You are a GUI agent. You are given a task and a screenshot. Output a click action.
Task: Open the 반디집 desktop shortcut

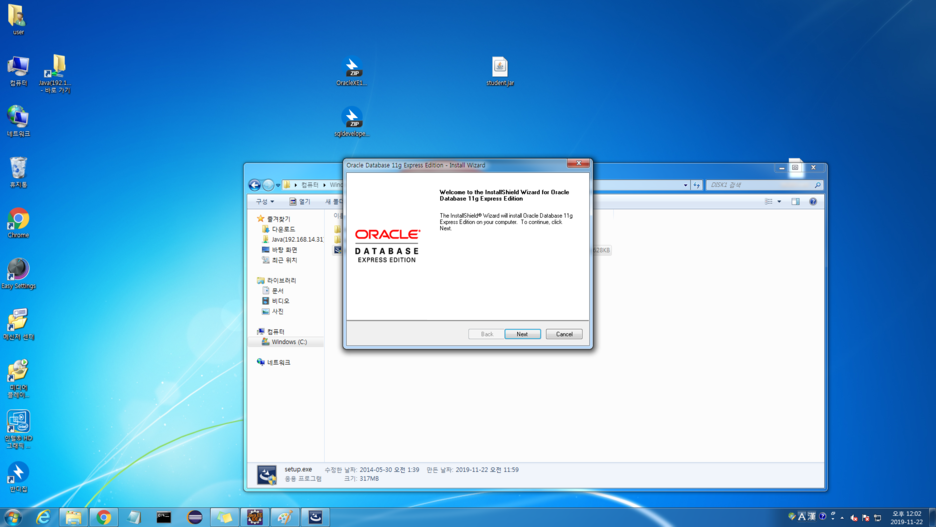click(x=18, y=477)
